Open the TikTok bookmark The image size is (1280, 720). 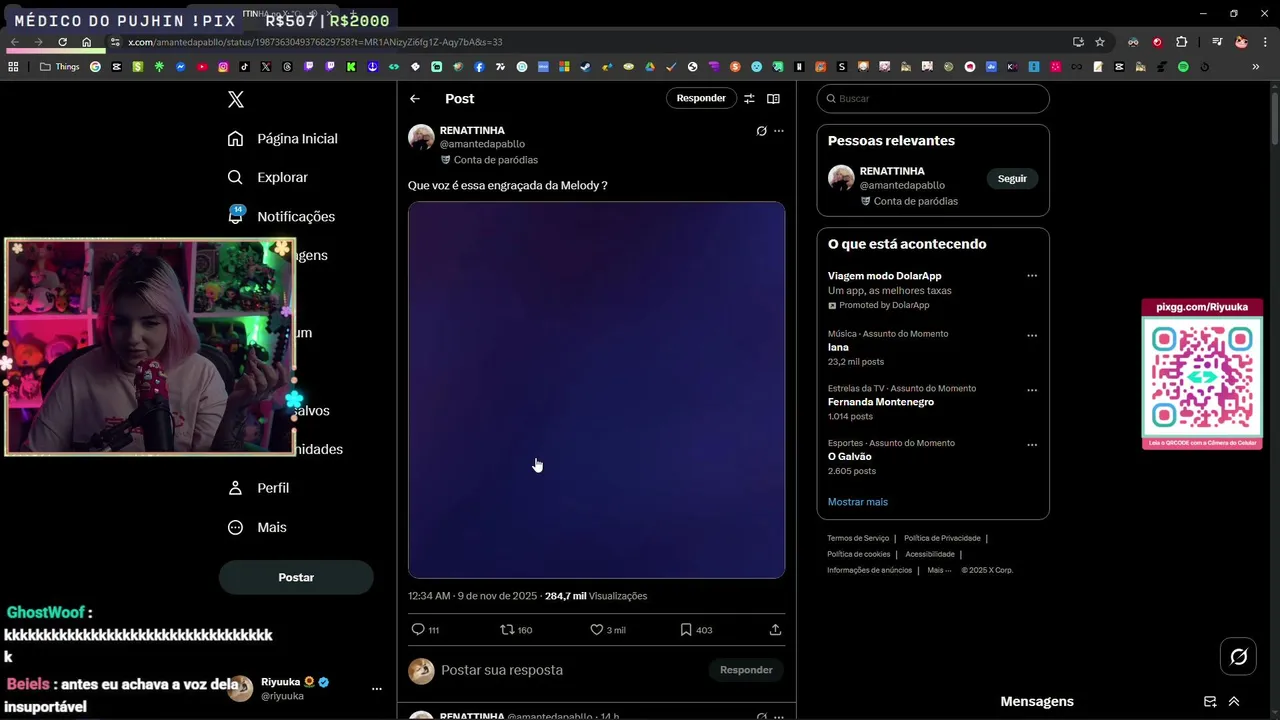(245, 67)
